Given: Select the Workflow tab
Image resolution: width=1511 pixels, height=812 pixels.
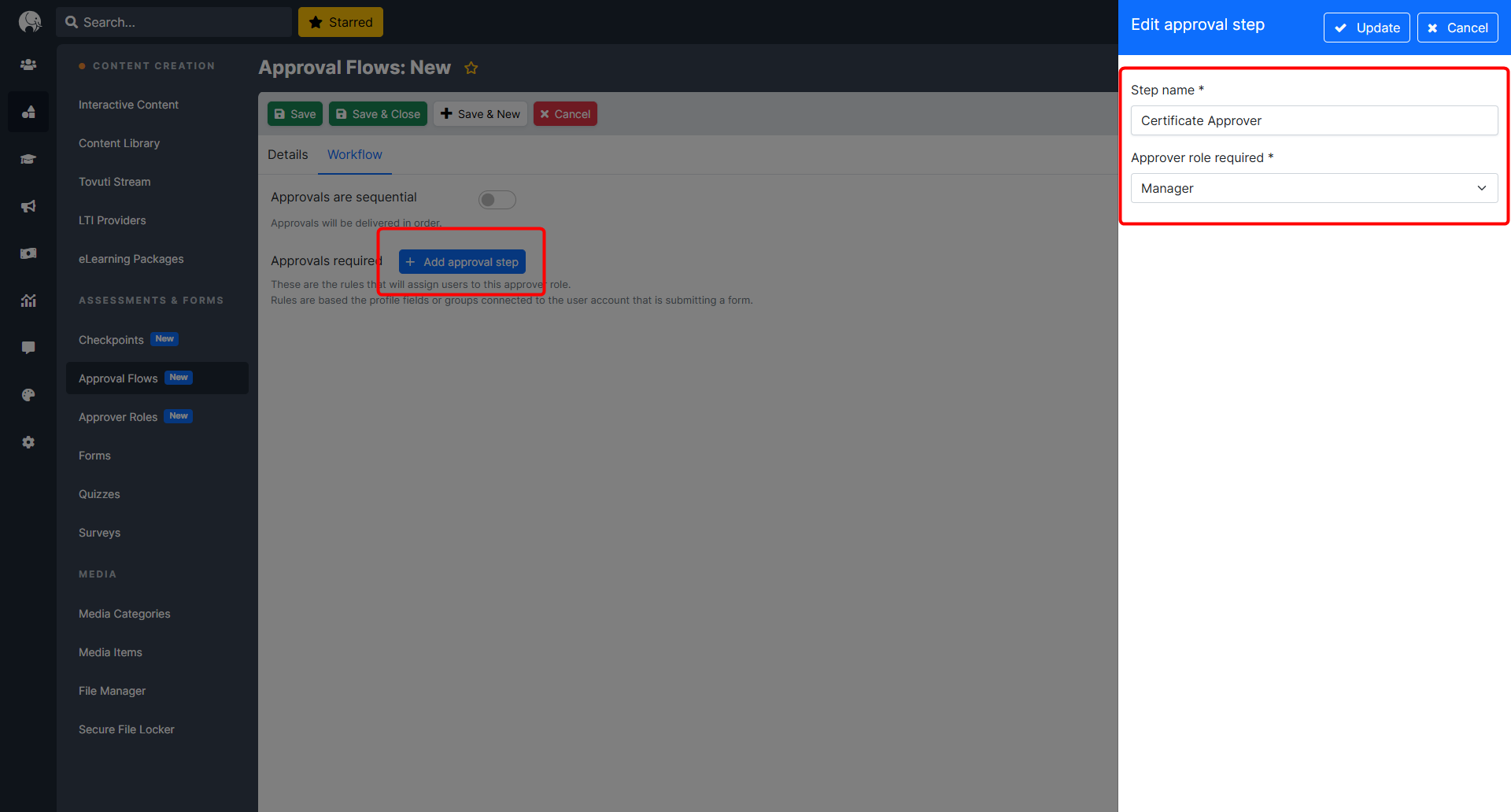Looking at the screenshot, I should (354, 155).
